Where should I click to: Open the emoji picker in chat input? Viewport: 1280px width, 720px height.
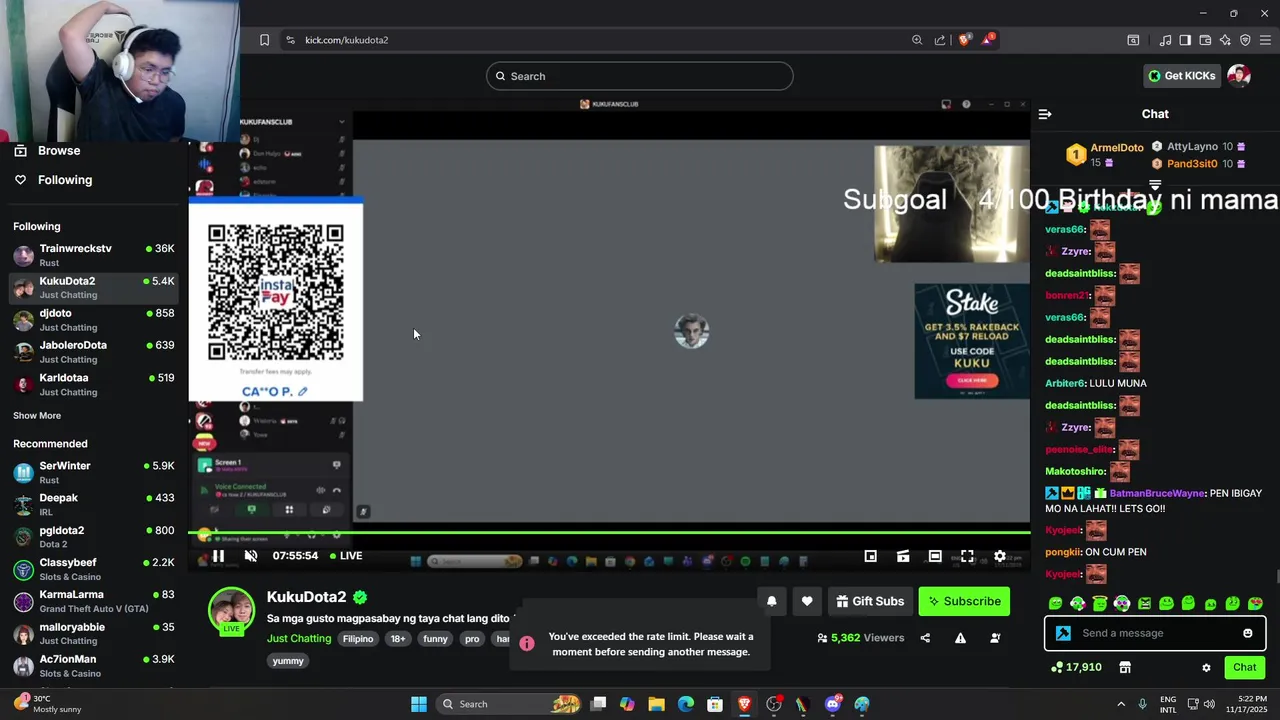(1247, 633)
